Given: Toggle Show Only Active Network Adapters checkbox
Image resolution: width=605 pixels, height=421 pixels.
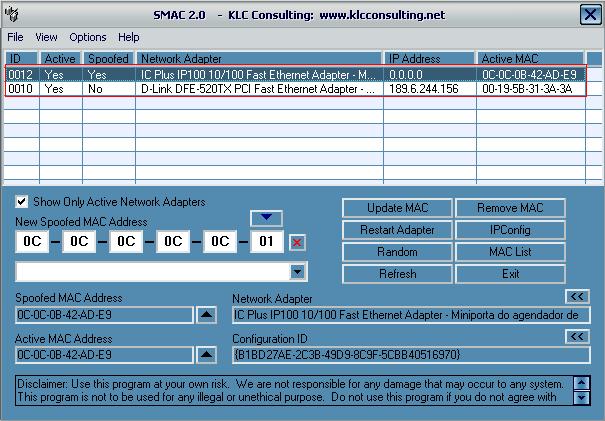Looking at the screenshot, I should pos(22,201).
